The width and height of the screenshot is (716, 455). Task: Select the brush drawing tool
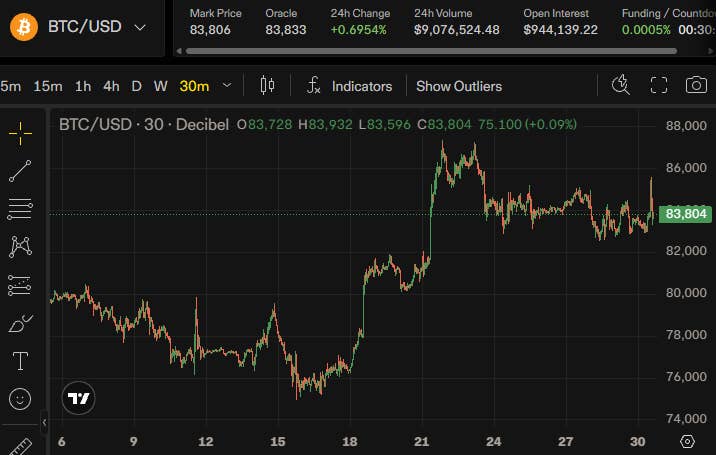point(20,323)
